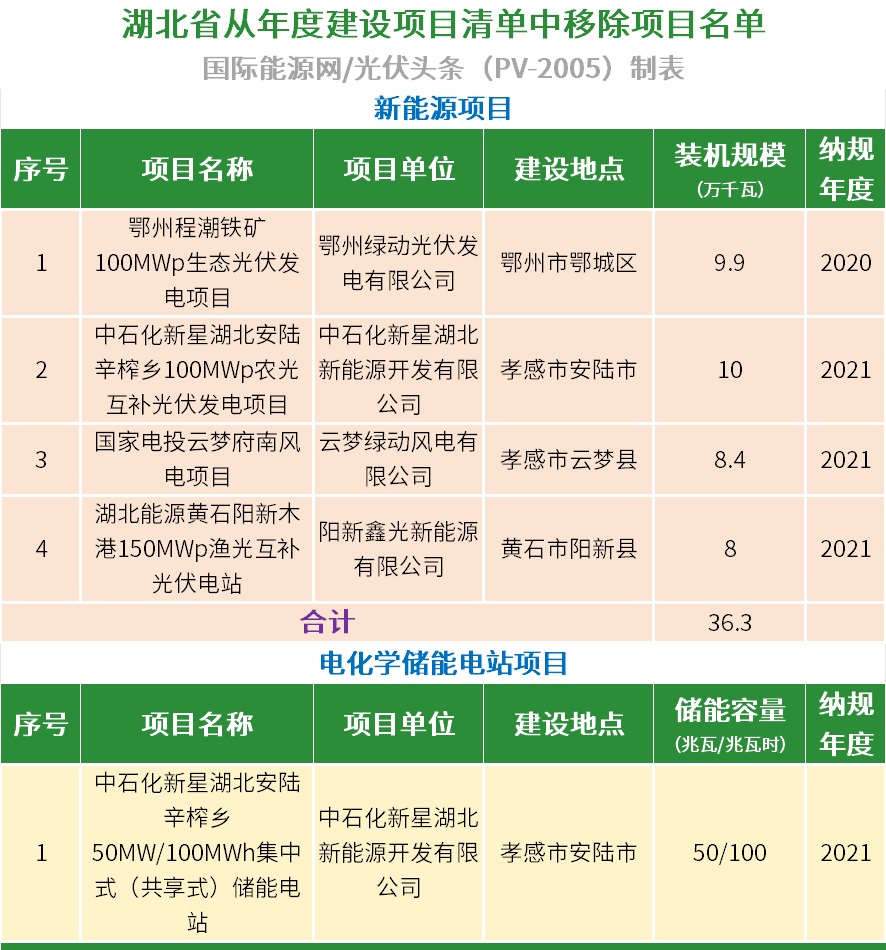Select storage capacity value 50/100

coord(730,852)
